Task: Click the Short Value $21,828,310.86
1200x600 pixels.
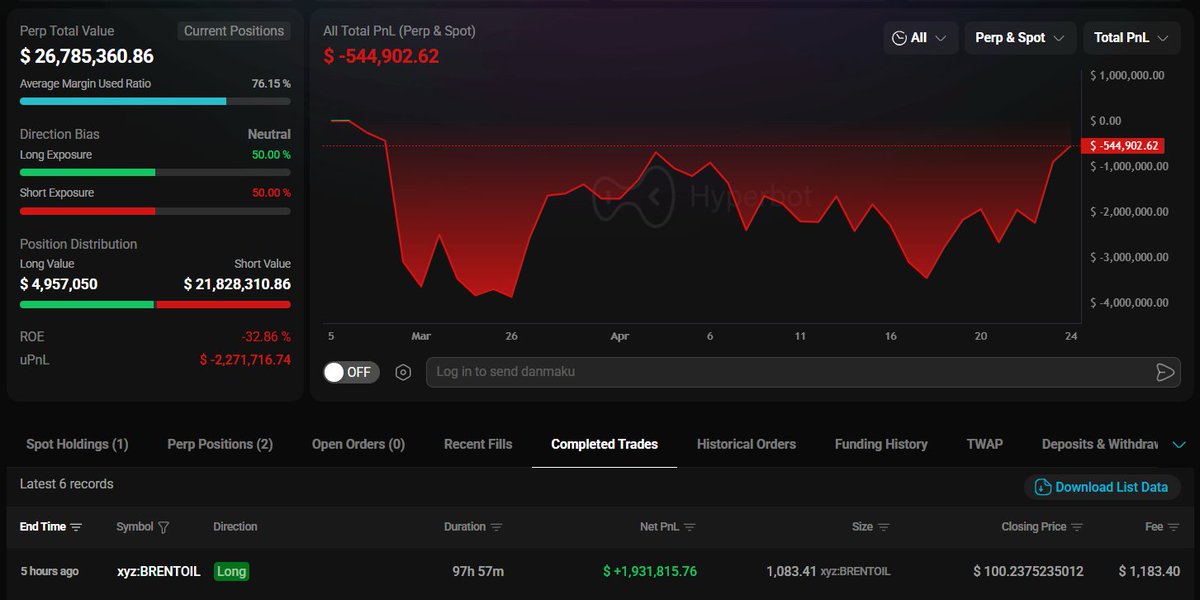Action: (237, 284)
